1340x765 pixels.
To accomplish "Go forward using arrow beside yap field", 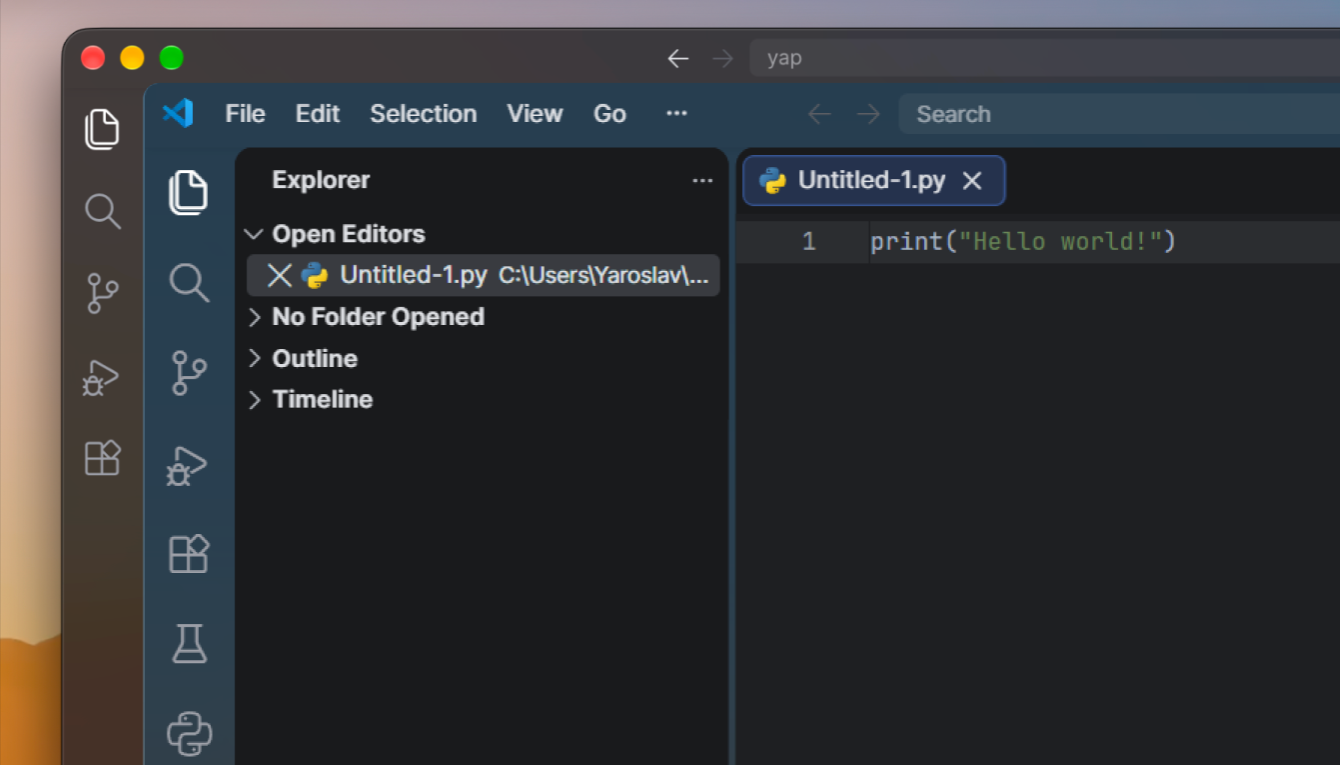I will [x=722, y=58].
